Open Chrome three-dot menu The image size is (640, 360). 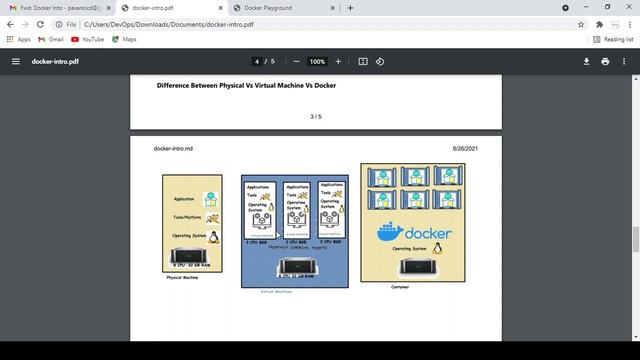click(x=630, y=24)
